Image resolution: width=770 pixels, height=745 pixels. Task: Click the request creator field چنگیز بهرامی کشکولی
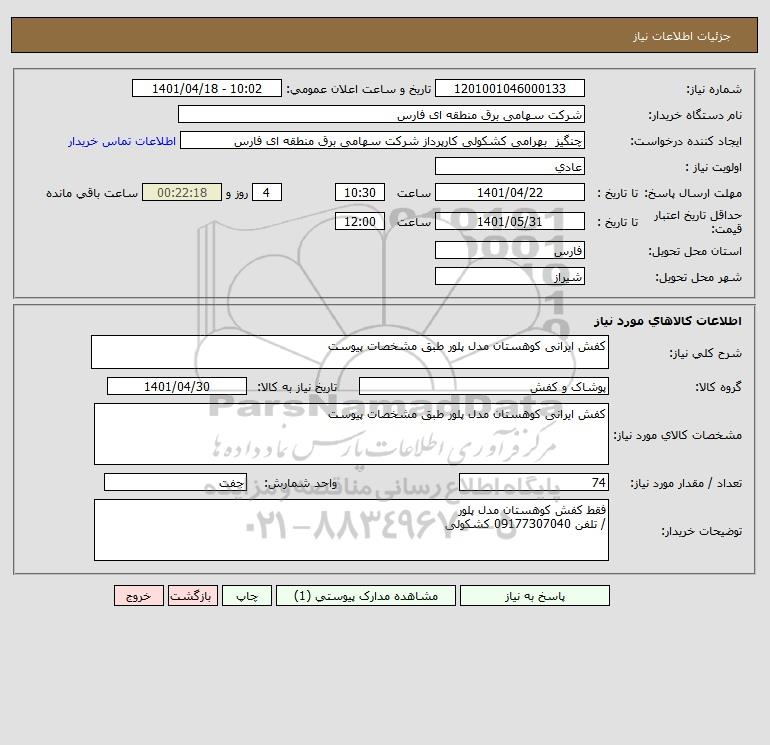point(382,140)
